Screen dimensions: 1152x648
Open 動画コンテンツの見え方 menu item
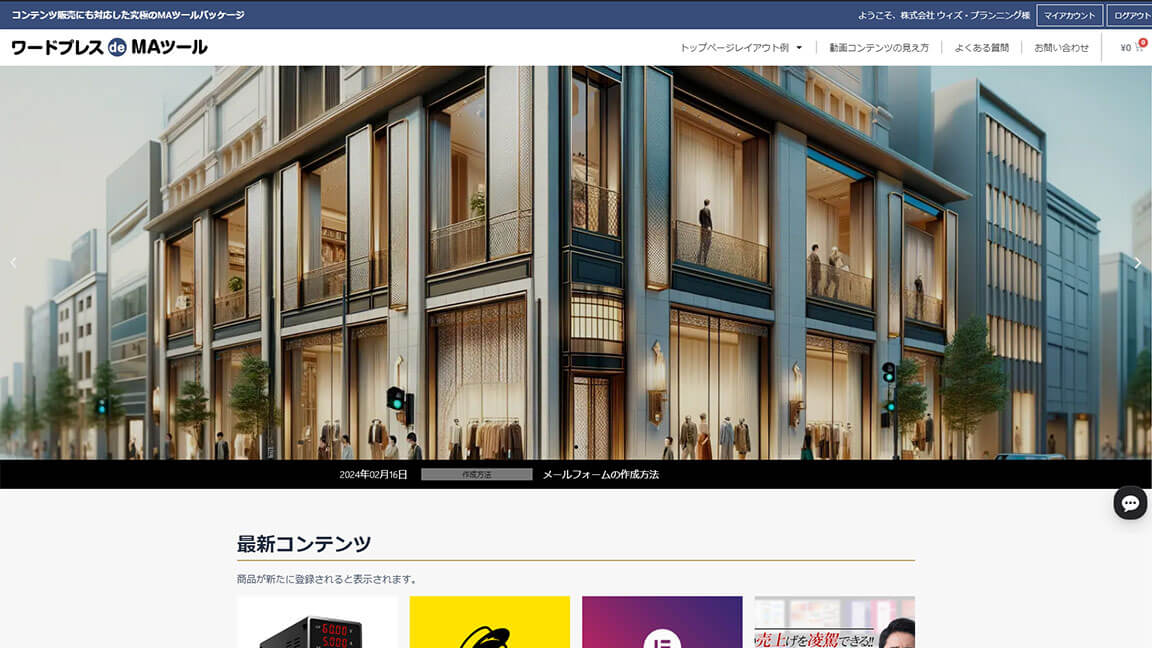(x=878, y=48)
